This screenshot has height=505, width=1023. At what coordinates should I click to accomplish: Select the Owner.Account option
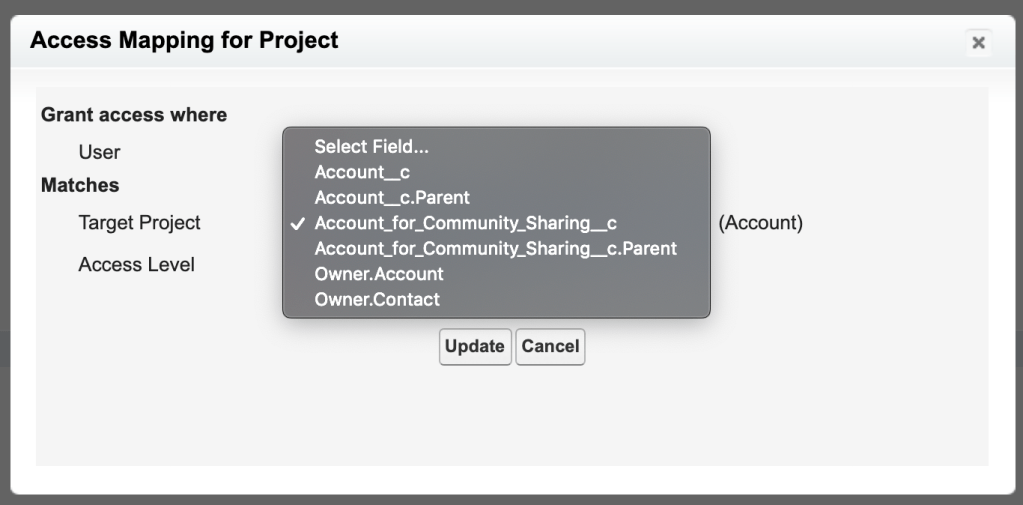[379, 273]
